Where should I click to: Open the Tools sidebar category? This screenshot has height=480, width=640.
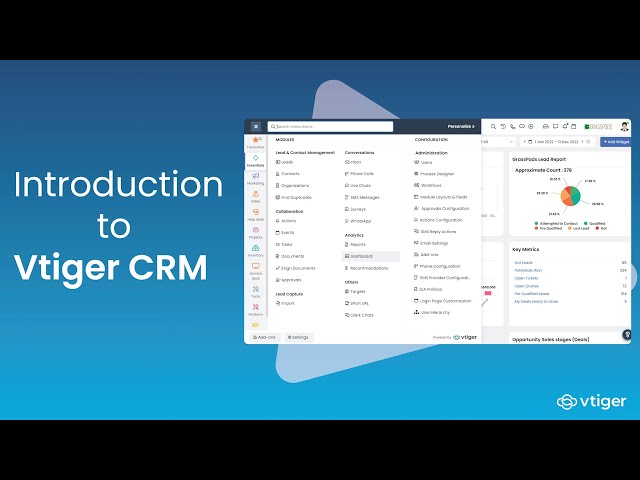click(256, 292)
